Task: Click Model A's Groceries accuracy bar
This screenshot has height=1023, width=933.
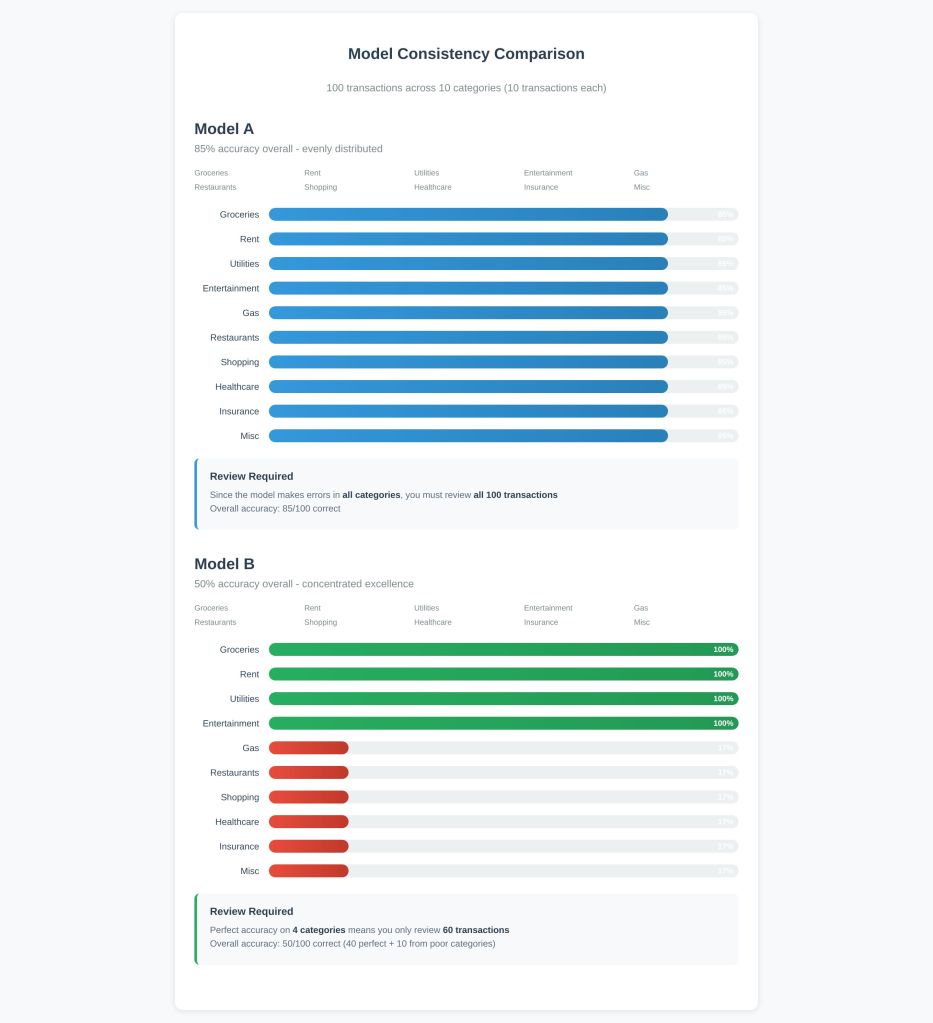Action: coord(468,214)
